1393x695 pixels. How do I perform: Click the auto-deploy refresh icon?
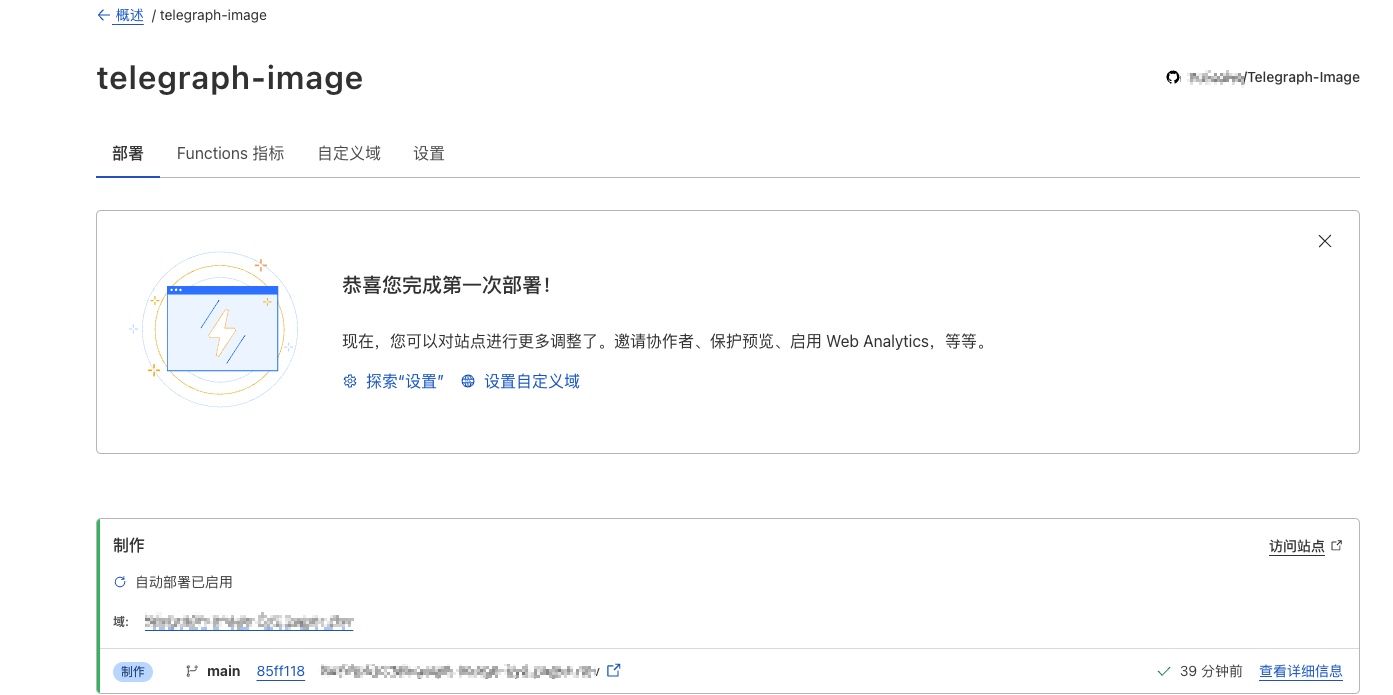coord(120,582)
